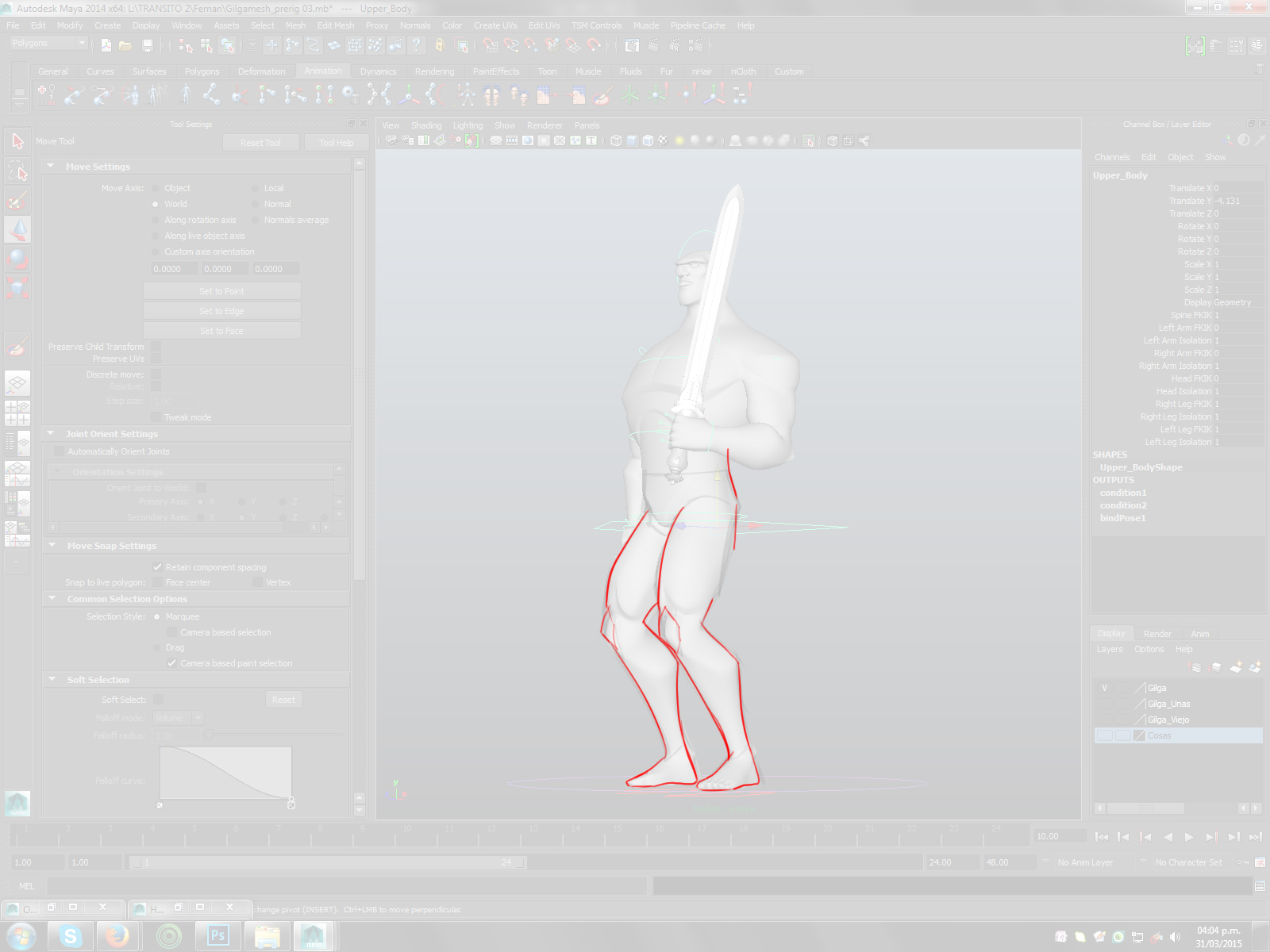Collapse the Common Selection Options section
1270x952 pixels.
coord(51,599)
